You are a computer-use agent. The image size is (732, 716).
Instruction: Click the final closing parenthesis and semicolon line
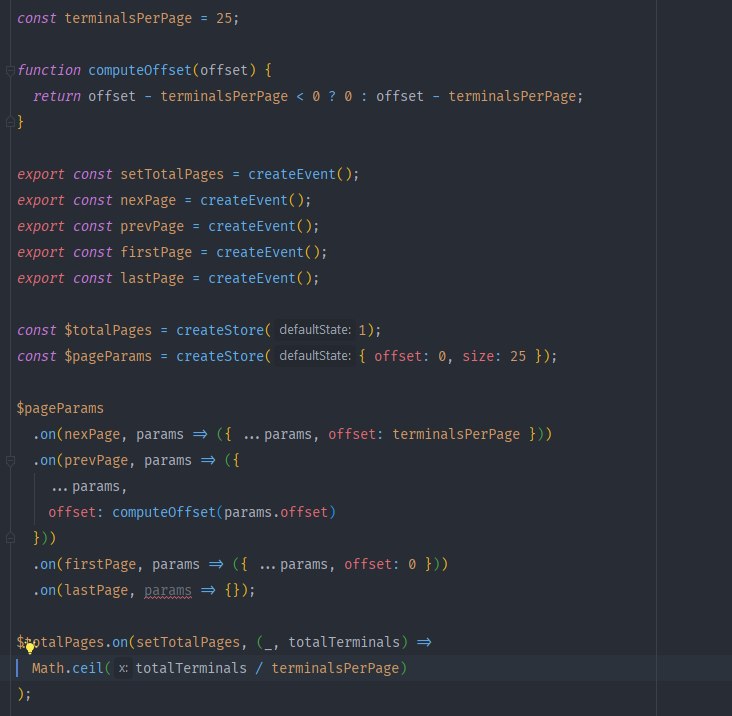coord(24,694)
